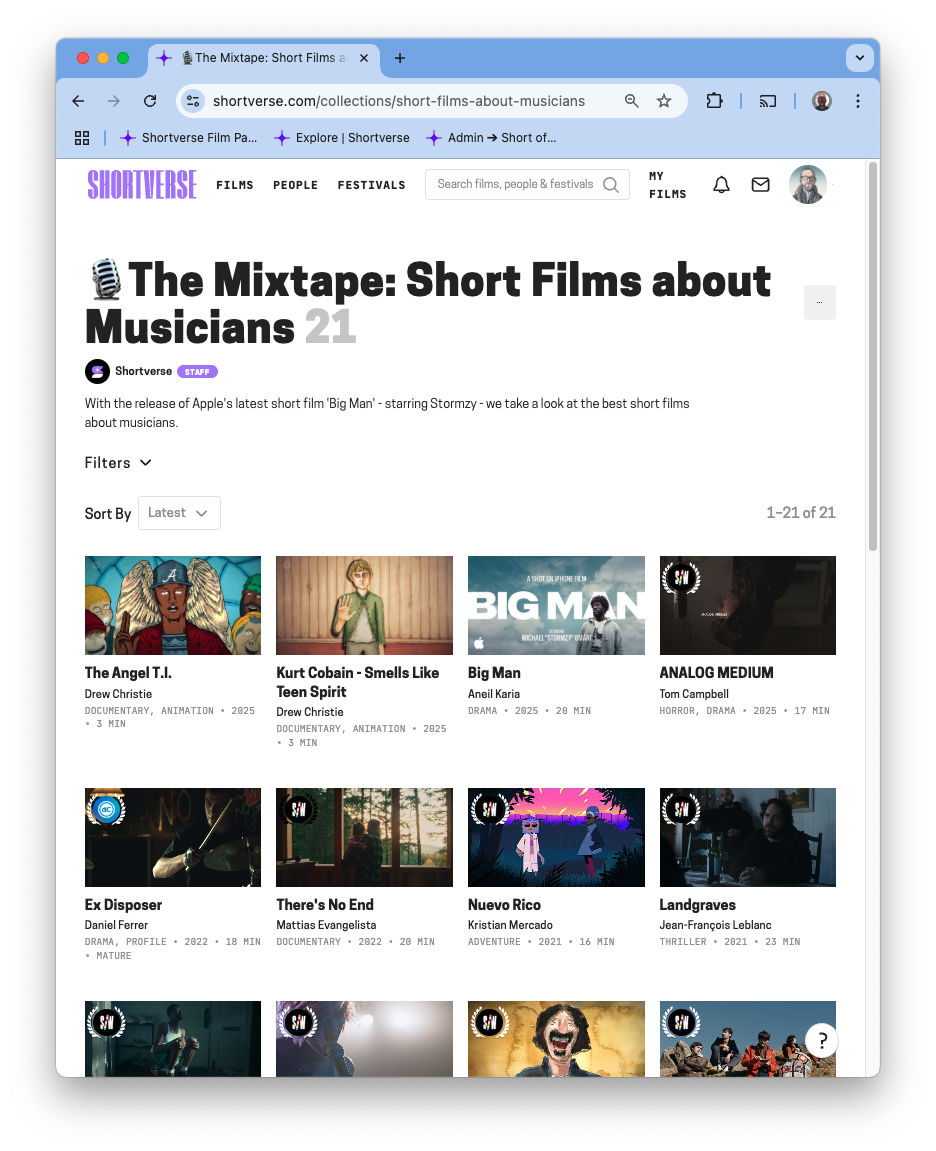This screenshot has width=936, height=1151.
Task: Click the Cast media icon in the toolbar
Action: 768,101
